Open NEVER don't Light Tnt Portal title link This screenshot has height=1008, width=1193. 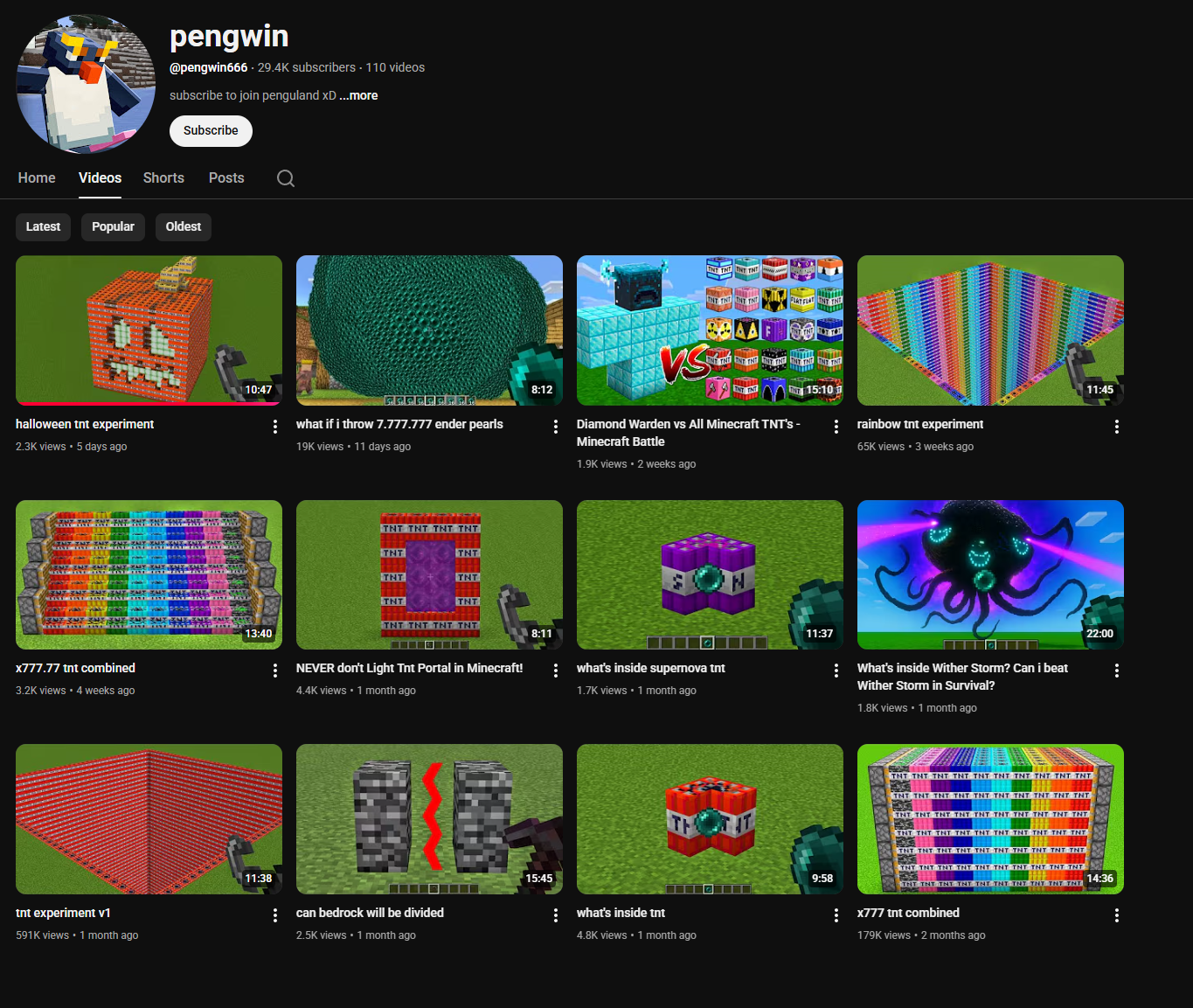[x=409, y=668]
